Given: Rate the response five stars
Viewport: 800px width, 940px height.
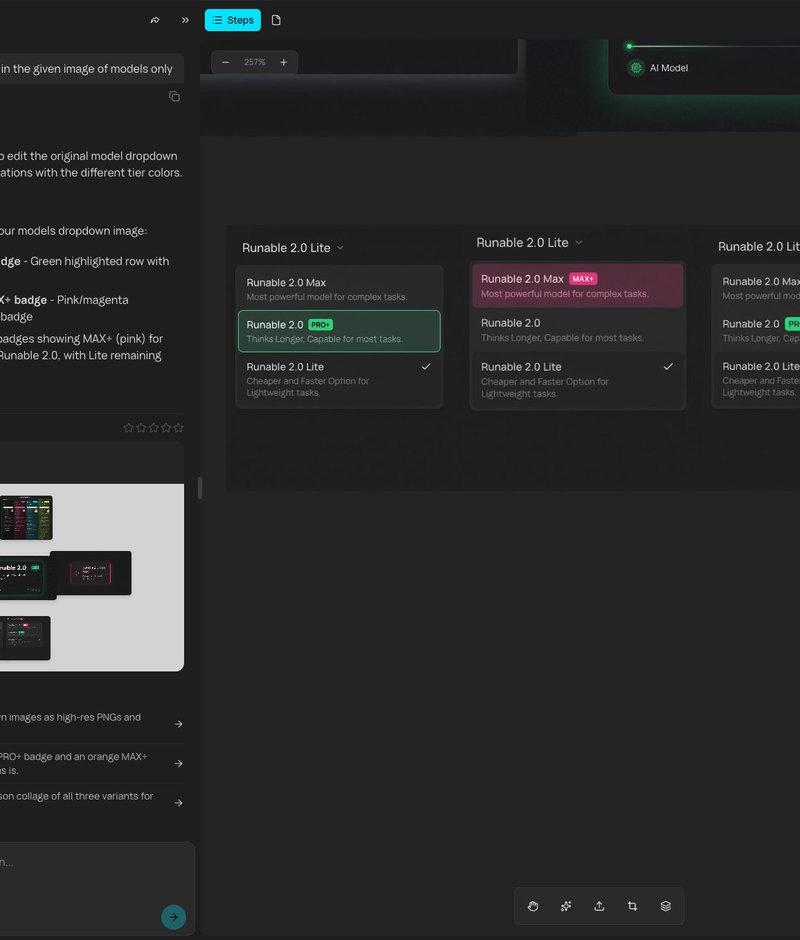Looking at the screenshot, I should 179,427.
